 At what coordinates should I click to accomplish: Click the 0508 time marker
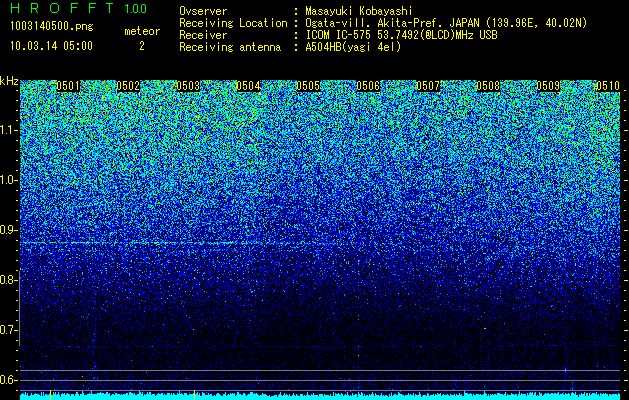click(488, 86)
